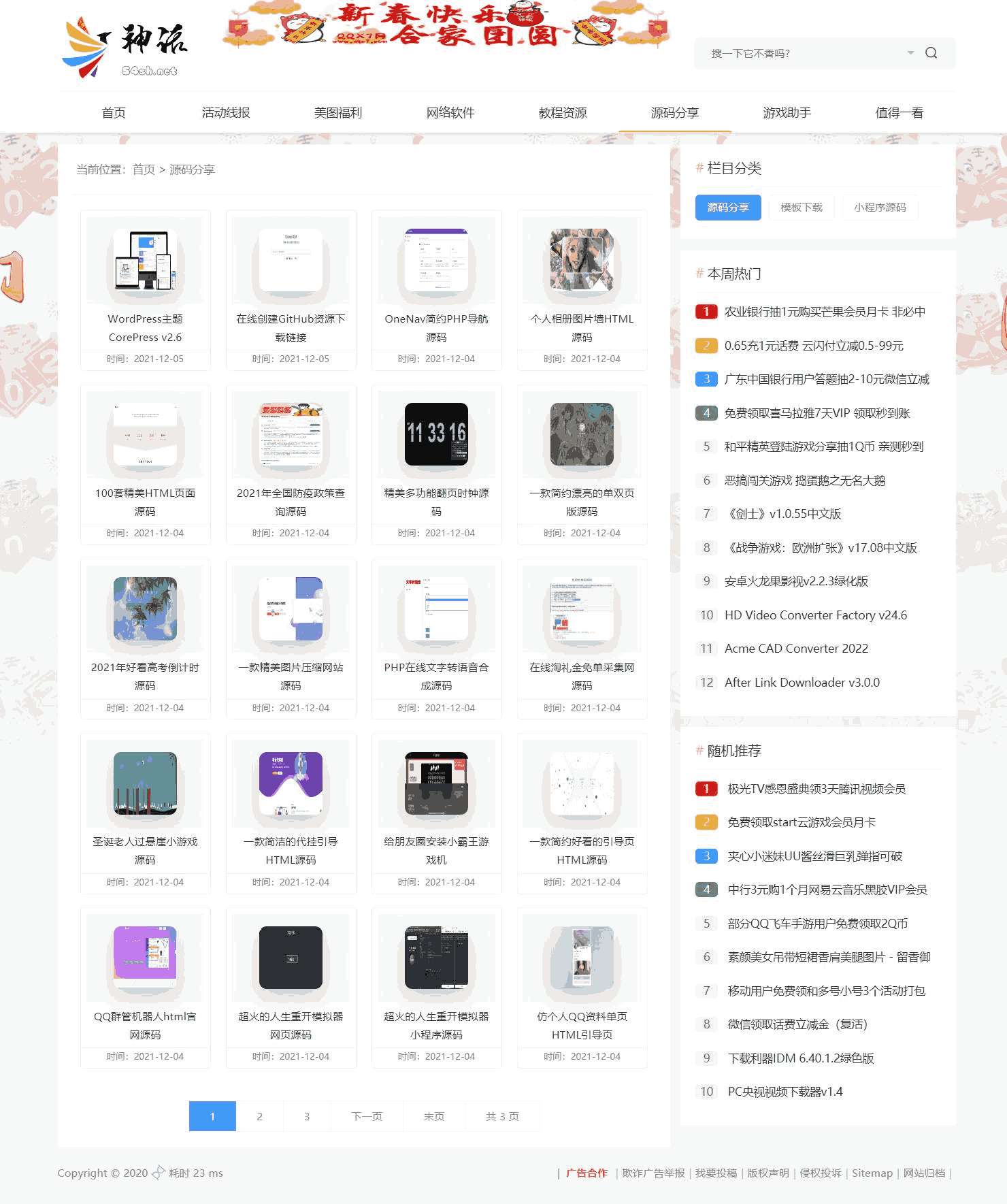This screenshot has height=1204, width=1007.
Task: Choose the 模板下载 category tag
Action: [x=802, y=208]
